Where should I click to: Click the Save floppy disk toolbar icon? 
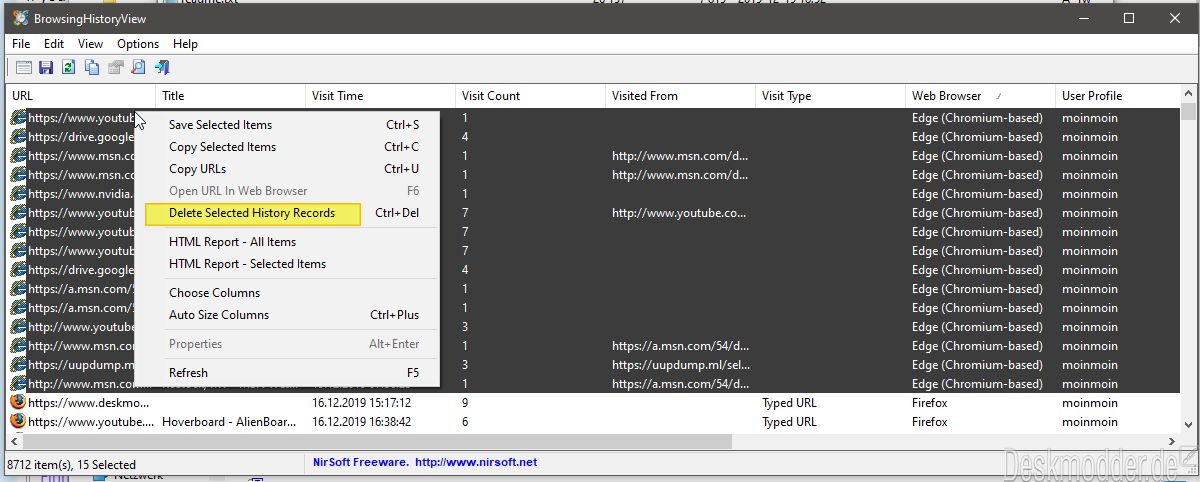coord(46,68)
